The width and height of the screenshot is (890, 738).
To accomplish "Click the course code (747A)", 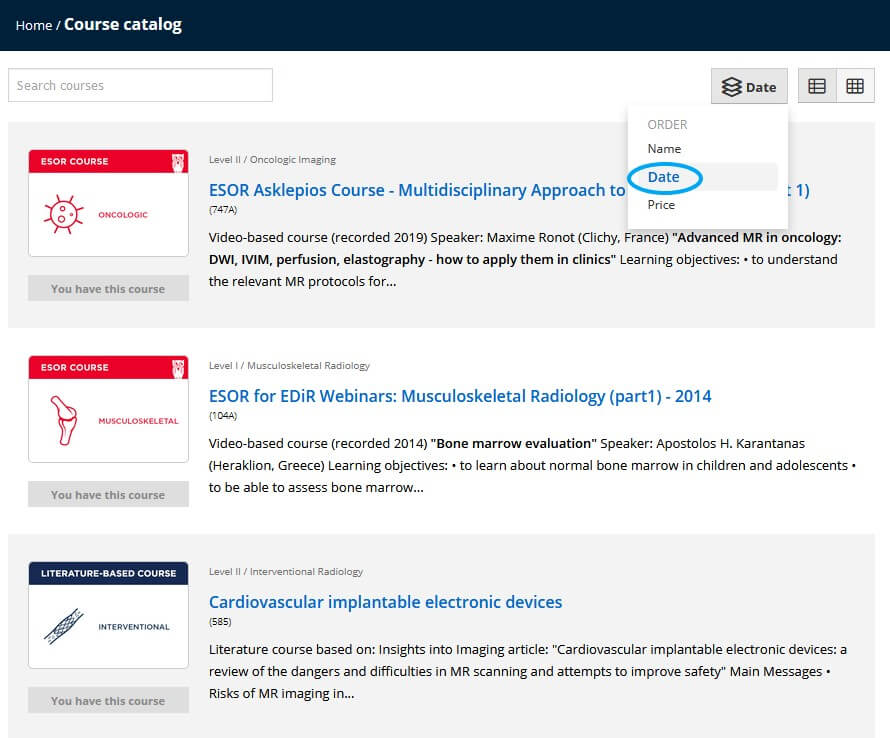I will (222, 210).
